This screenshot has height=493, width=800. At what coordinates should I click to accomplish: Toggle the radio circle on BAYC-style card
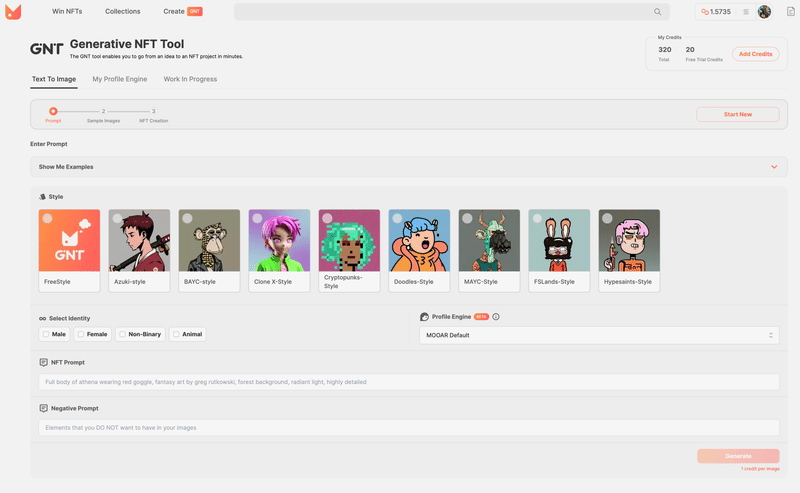(x=187, y=218)
